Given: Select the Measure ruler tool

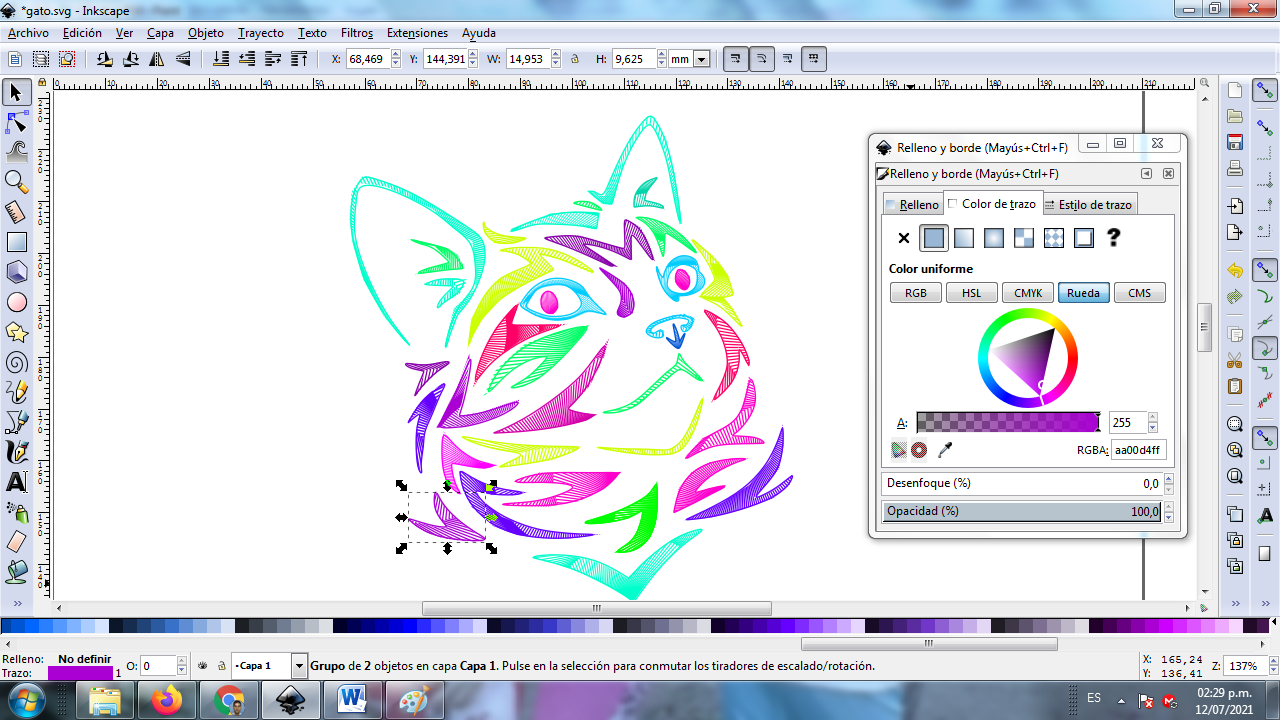Looking at the screenshot, I should (16, 212).
